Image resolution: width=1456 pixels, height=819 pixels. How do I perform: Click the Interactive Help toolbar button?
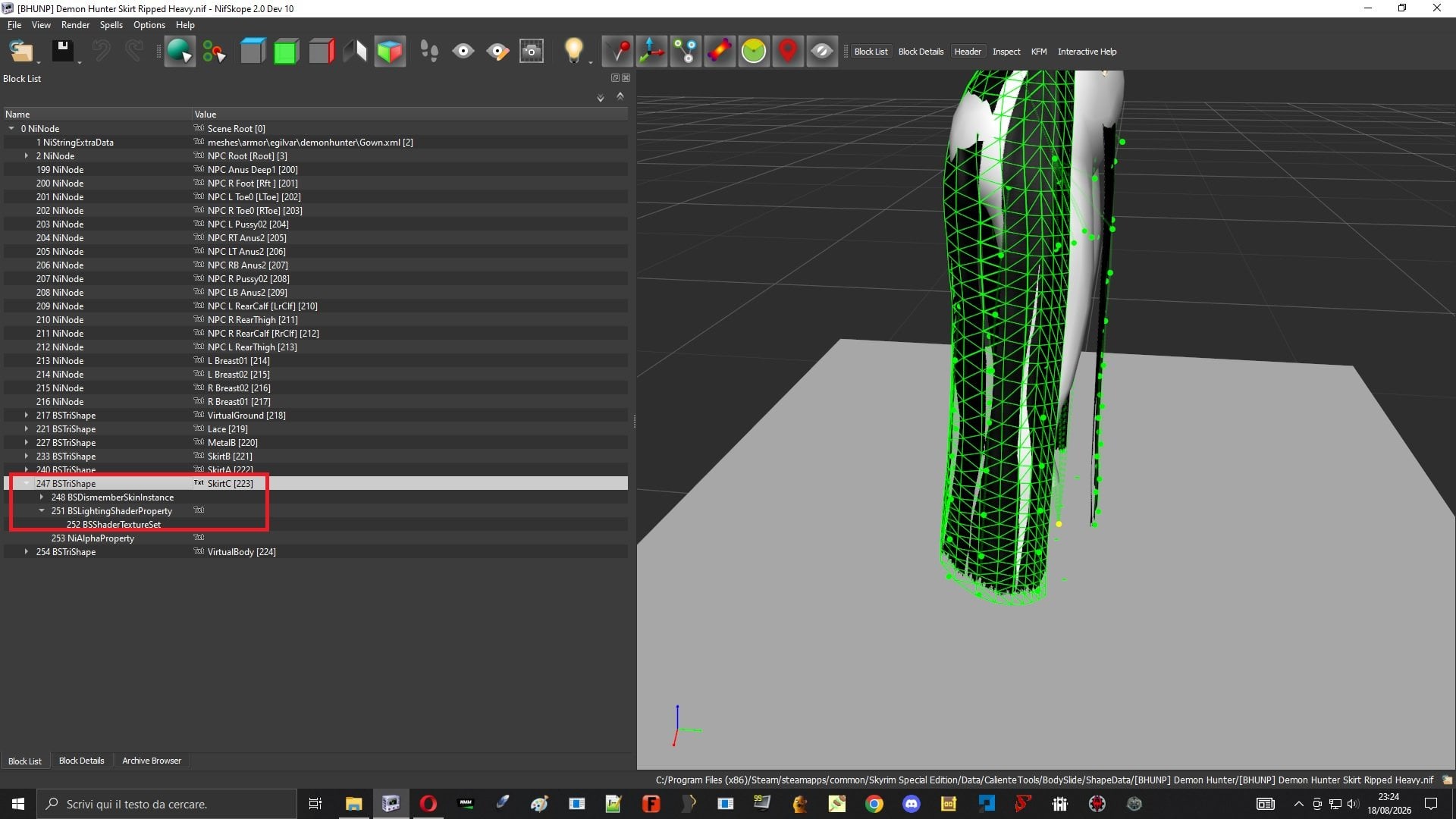click(x=1087, y=52)
